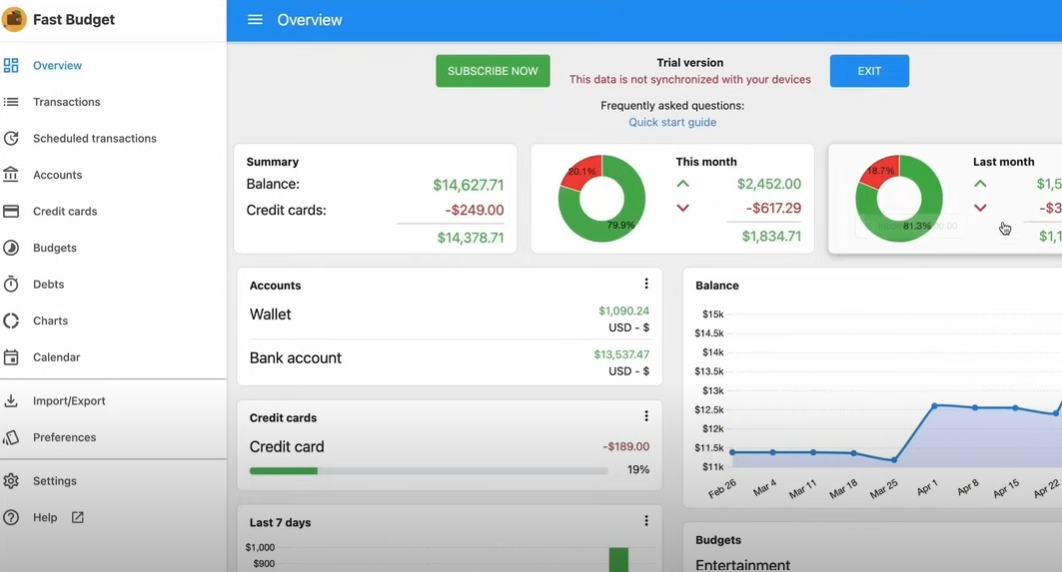Open the Wallet account row

tap(449, 318)
